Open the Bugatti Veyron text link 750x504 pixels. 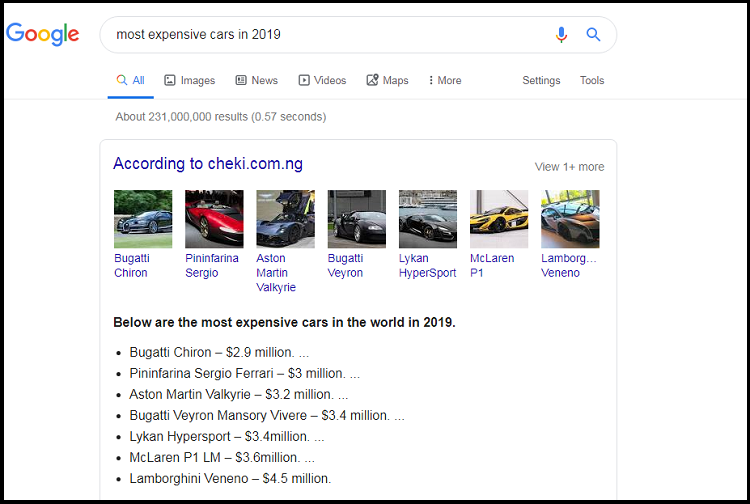345,265
